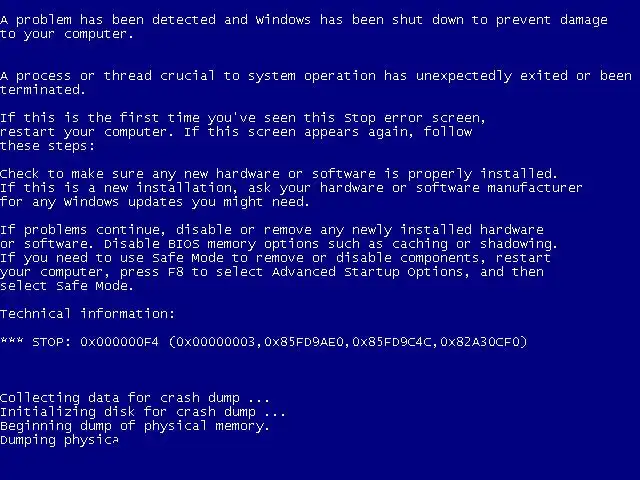The height and width of the screenshot is (480, 640).
Task: Click the 'for any Windows updates' line
Action: (155, 202)
